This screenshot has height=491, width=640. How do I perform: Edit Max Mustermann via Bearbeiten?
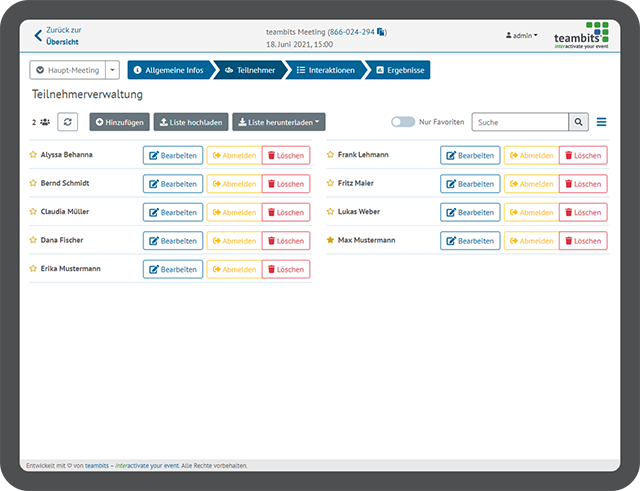470,241
